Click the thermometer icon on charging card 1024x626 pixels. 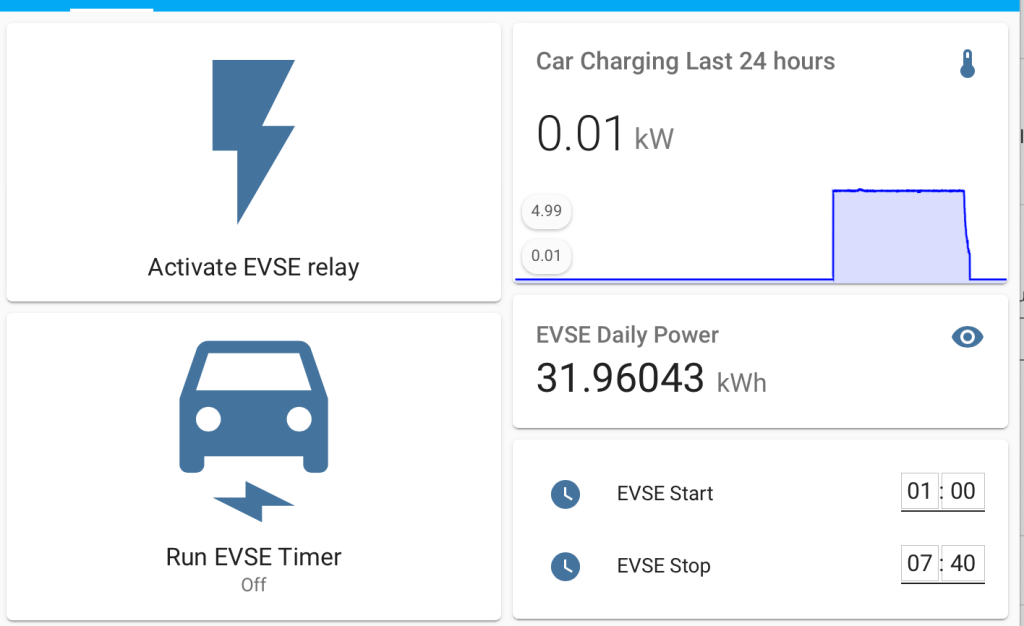click(966, 64)
